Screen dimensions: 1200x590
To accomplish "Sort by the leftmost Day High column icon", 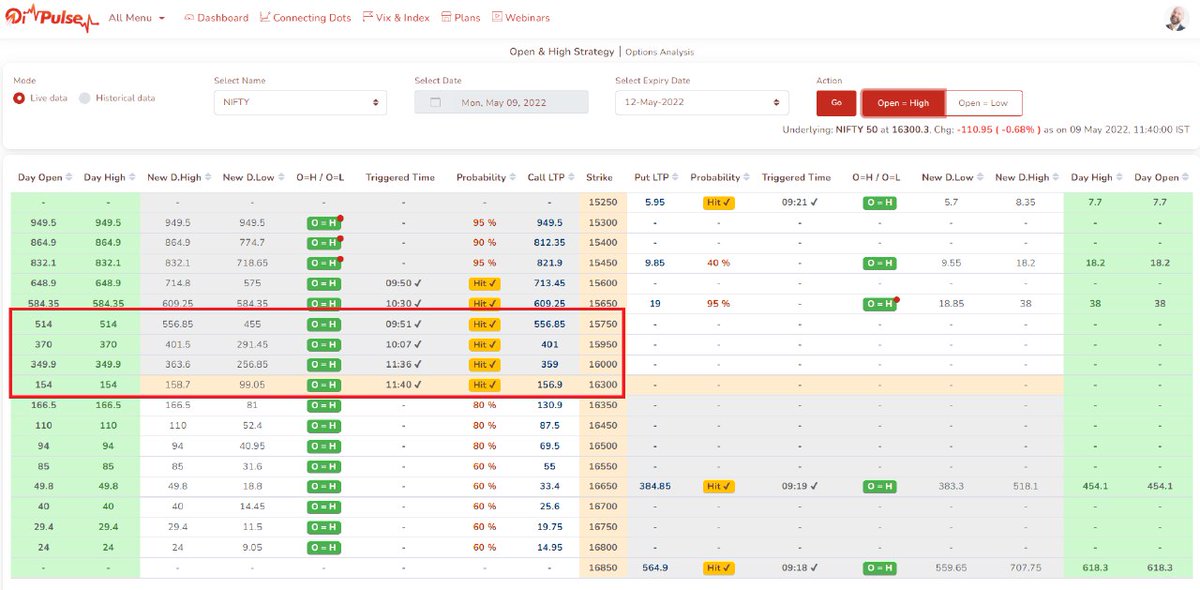I will 132,178.
